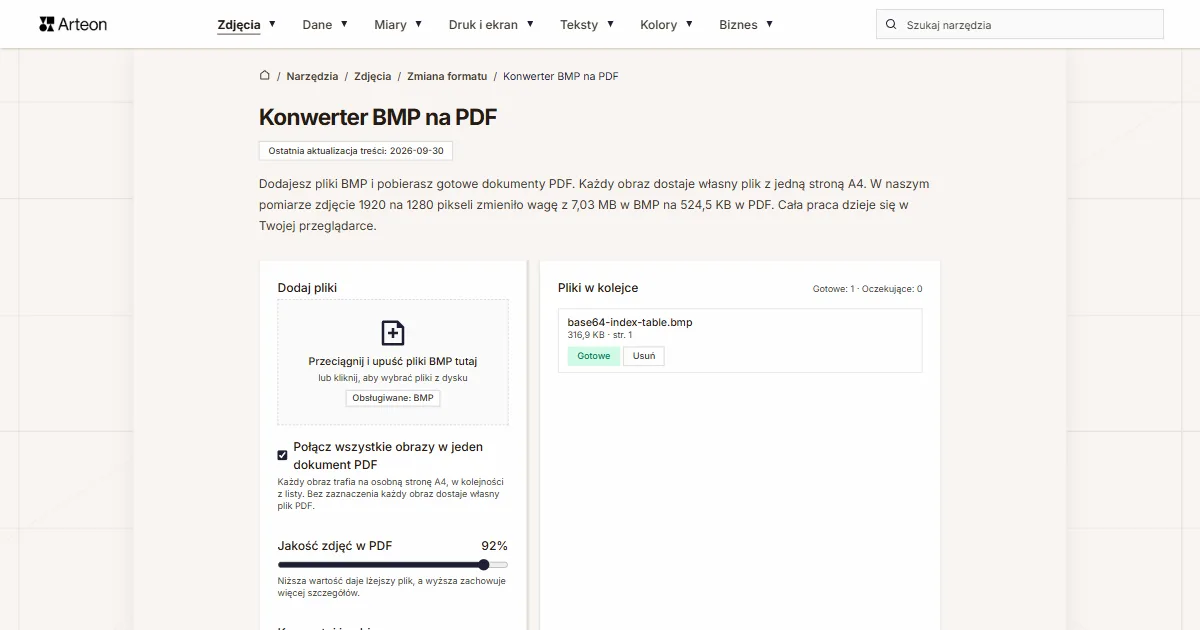Uncheck merge all images into one PDF

coord(282,455)
